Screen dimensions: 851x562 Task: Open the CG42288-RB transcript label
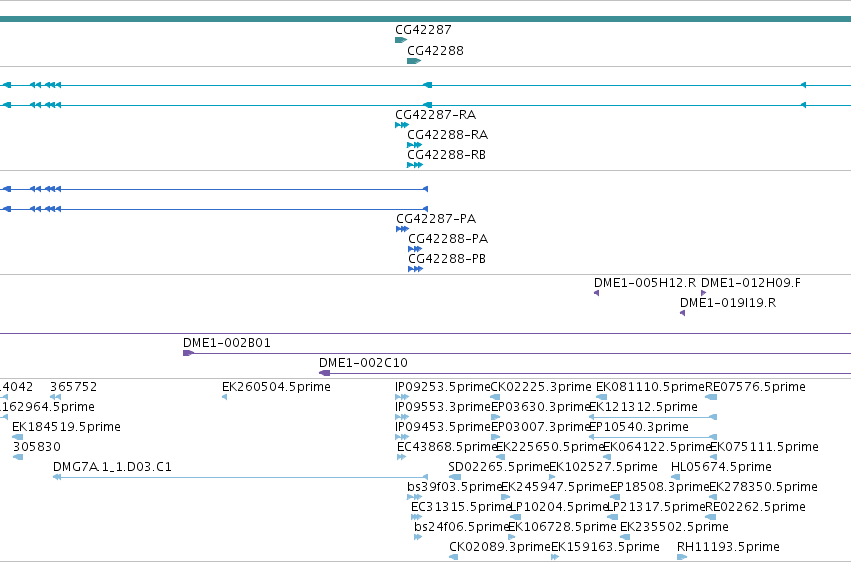(447, 155)
